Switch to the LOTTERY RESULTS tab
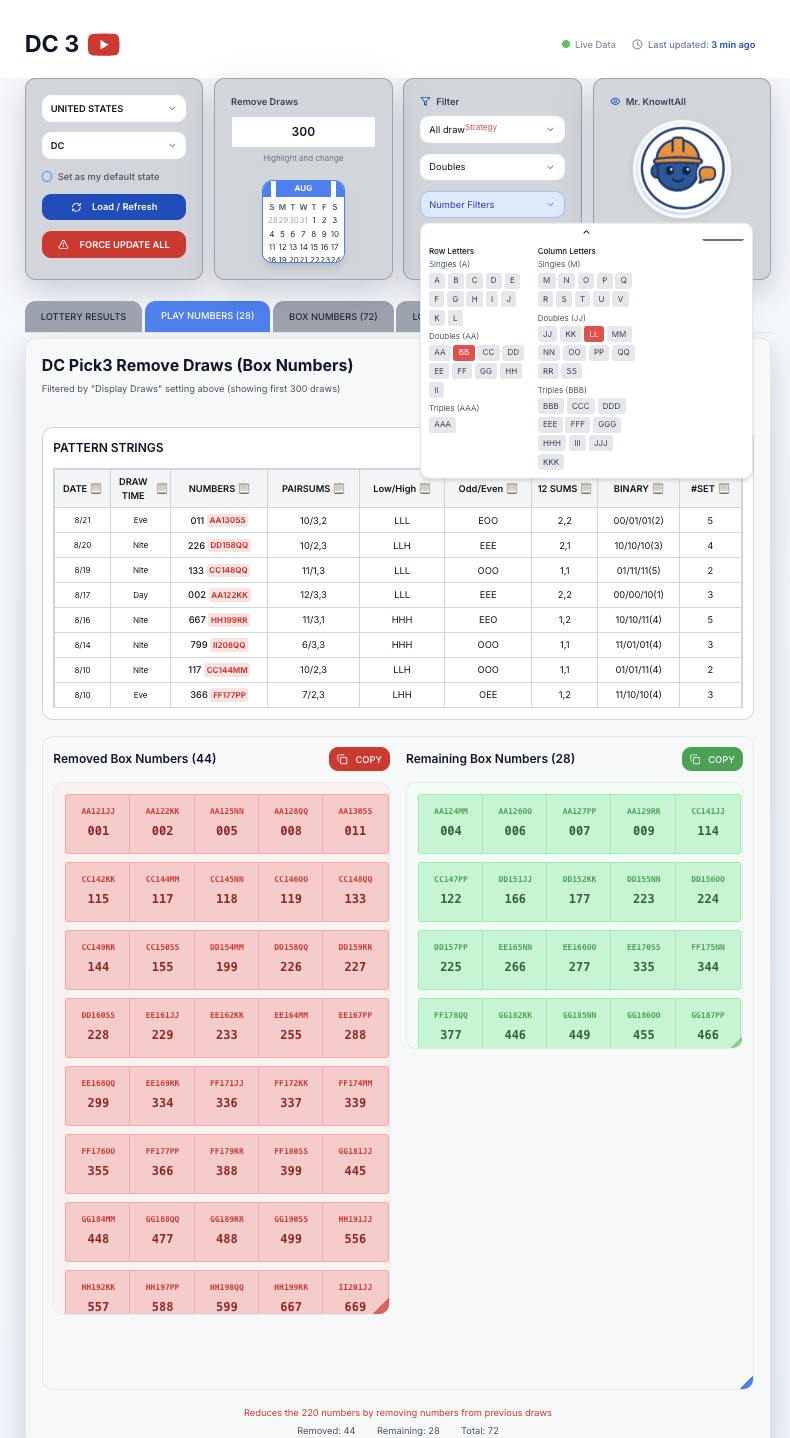Viewport: 790px width, 1438px height. [83, 316]
